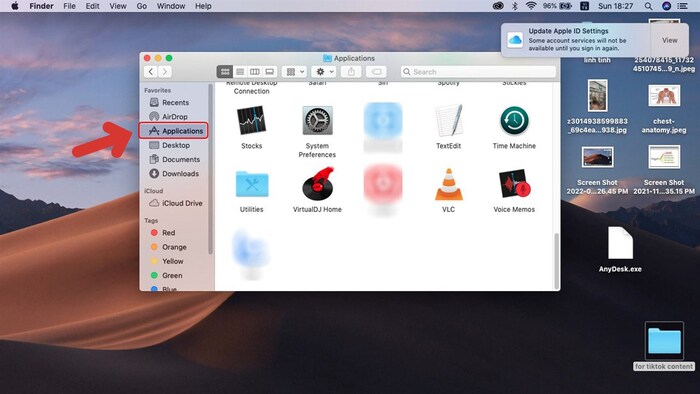The image size is (700, 394).
Task: Open Creative Cloud menu bar icon
Action: [498, 6]
